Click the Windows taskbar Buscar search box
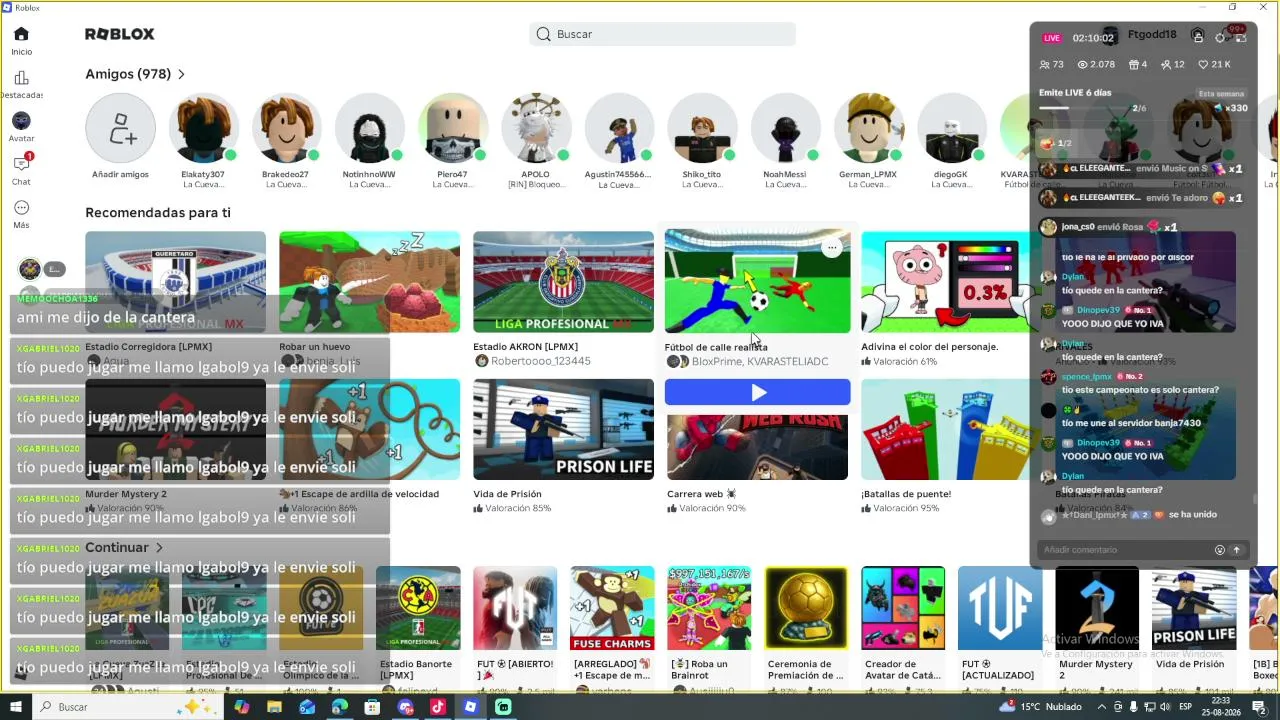The image size is (1280, 720). tap(127, 707)
